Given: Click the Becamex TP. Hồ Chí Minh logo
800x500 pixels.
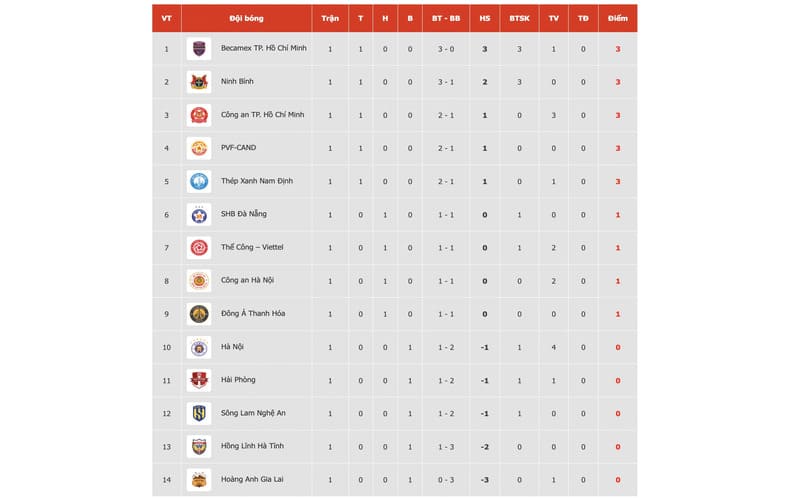Looking at the screenshot, I should 199,49.
